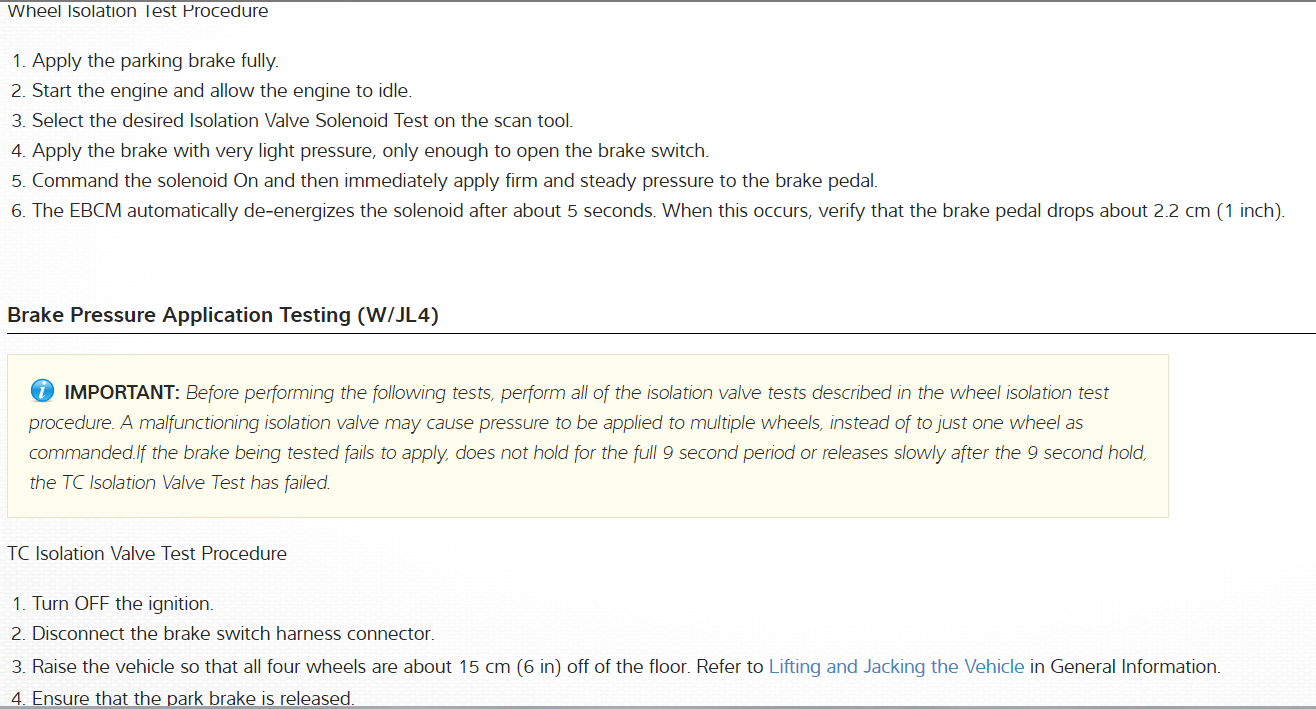1316x709 pixels.
Task: Click the TC Isolation Valve Test Procedure subheading
Action: [147, 553]
